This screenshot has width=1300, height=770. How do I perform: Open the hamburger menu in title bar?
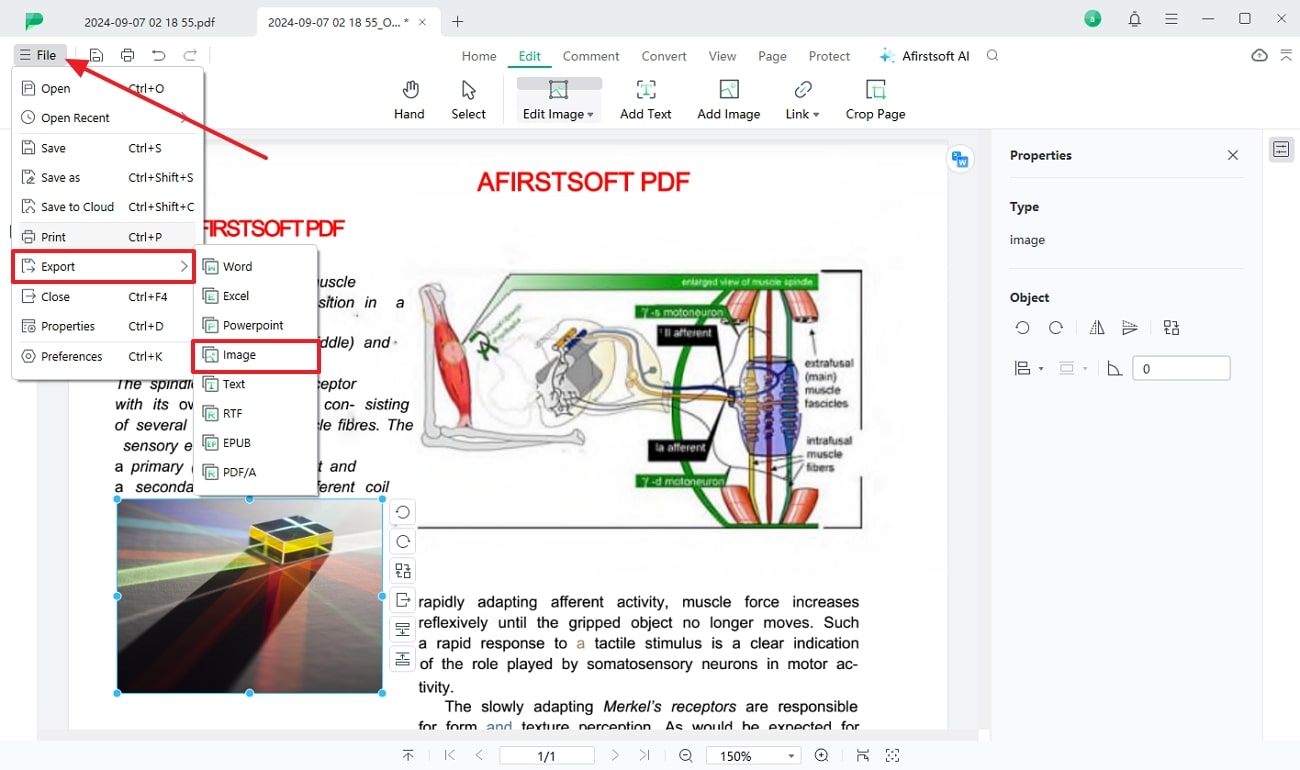1171,19
